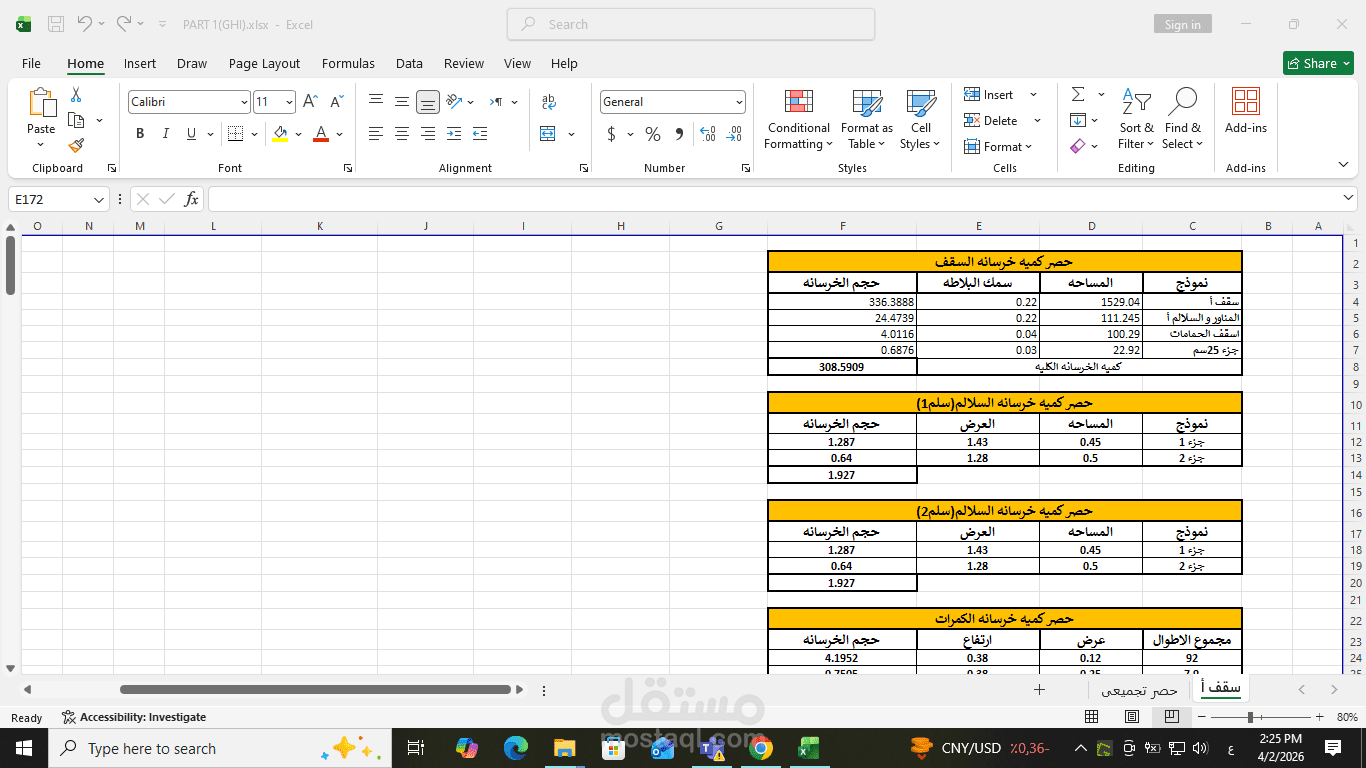Apply red font color to text
This screenshot has height=768, width=1366.
(x=321, y=134)
